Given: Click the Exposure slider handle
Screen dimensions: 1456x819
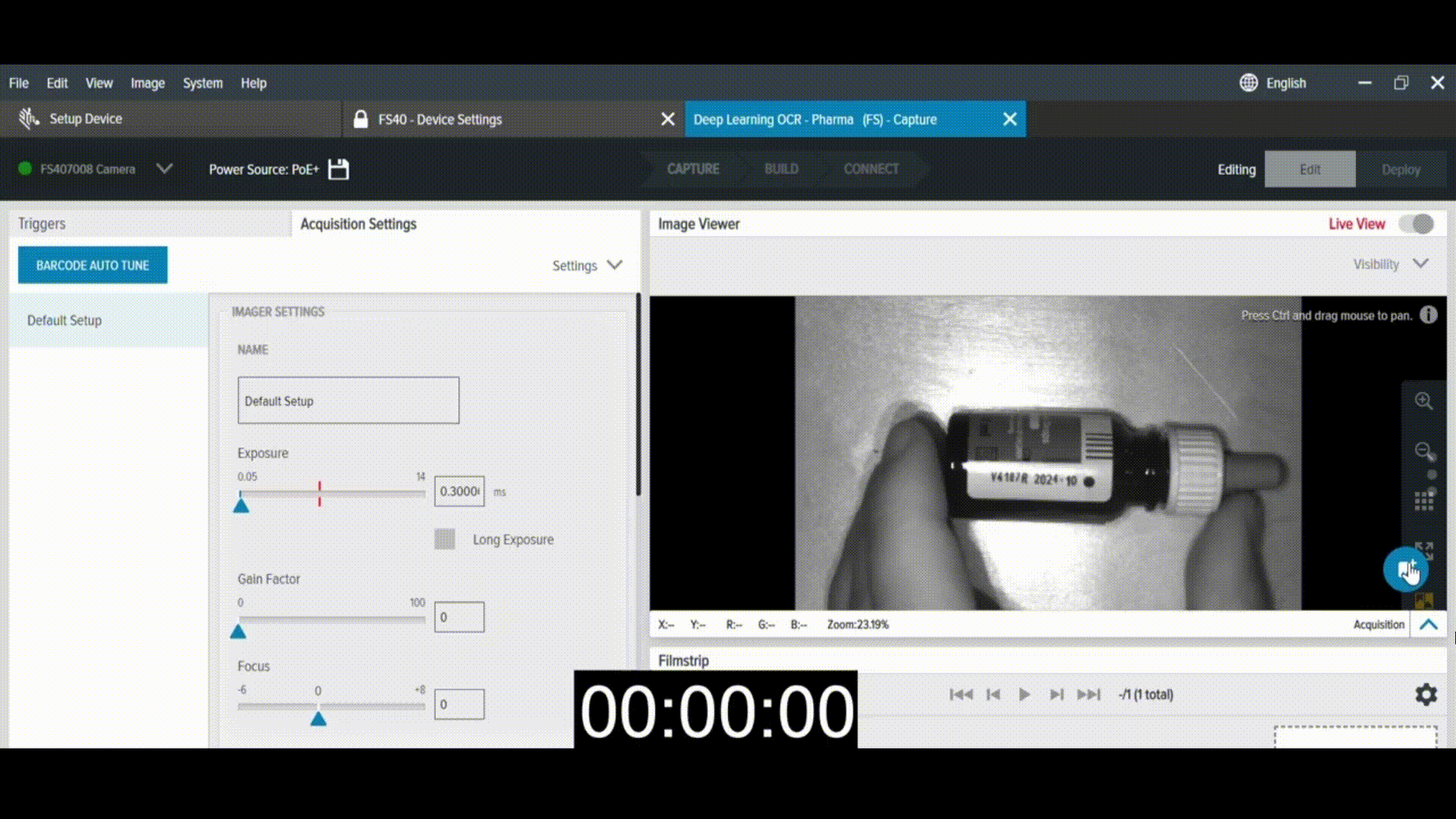Looking at the screenshot, I should 241,504.
